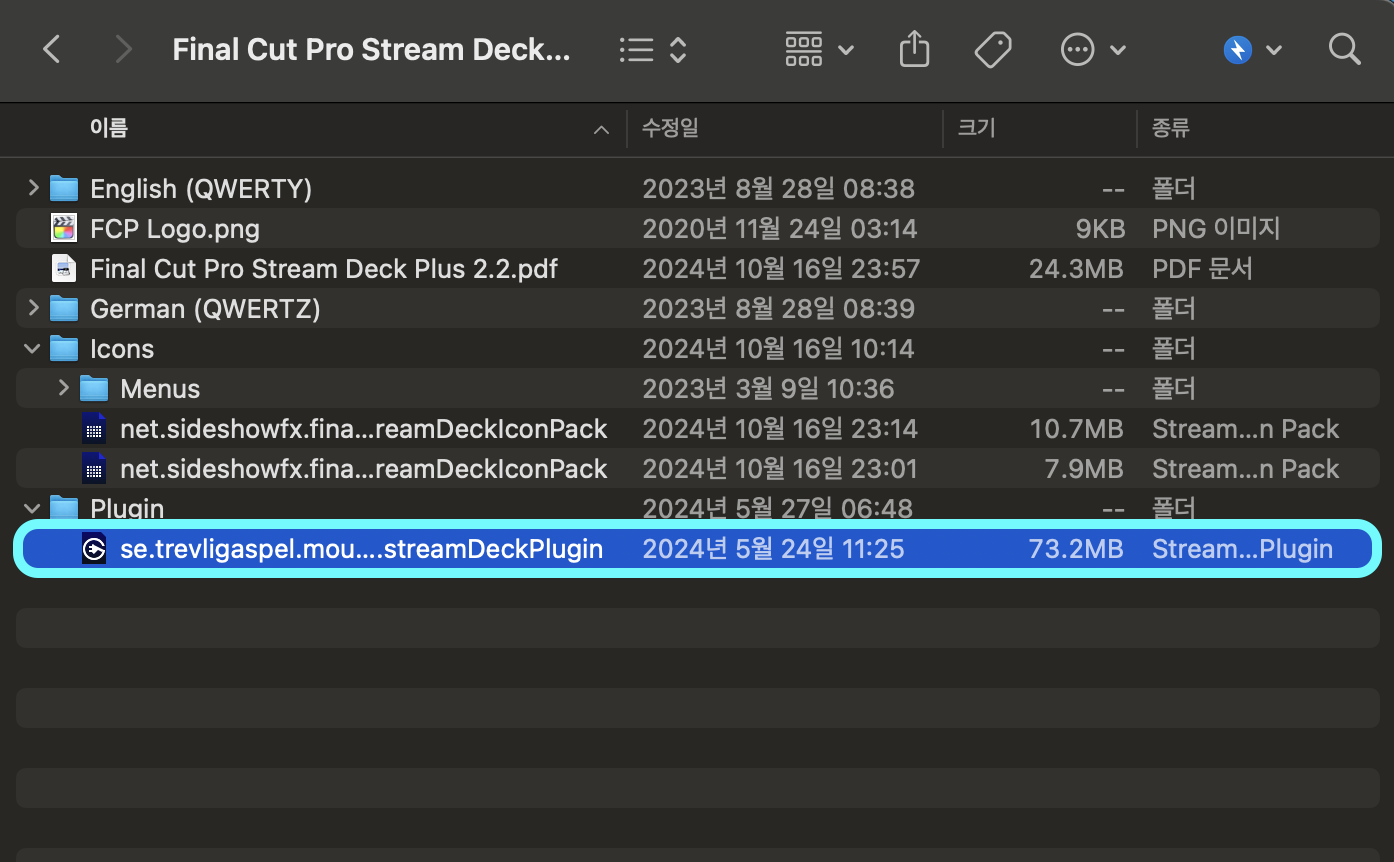Sort by the 이름 column header
The image size is (1394, 862).
click(109, 128)
